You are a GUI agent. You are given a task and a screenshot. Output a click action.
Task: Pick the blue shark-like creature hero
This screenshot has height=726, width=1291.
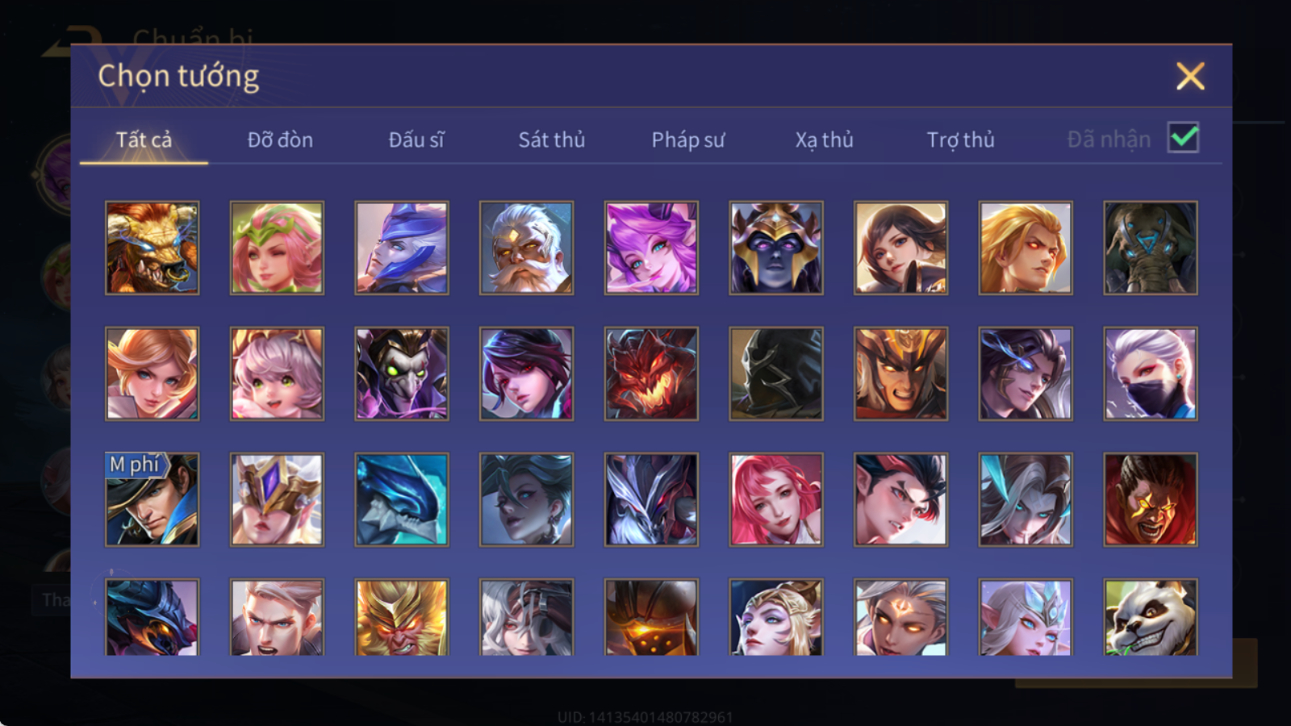pos(401,500)
